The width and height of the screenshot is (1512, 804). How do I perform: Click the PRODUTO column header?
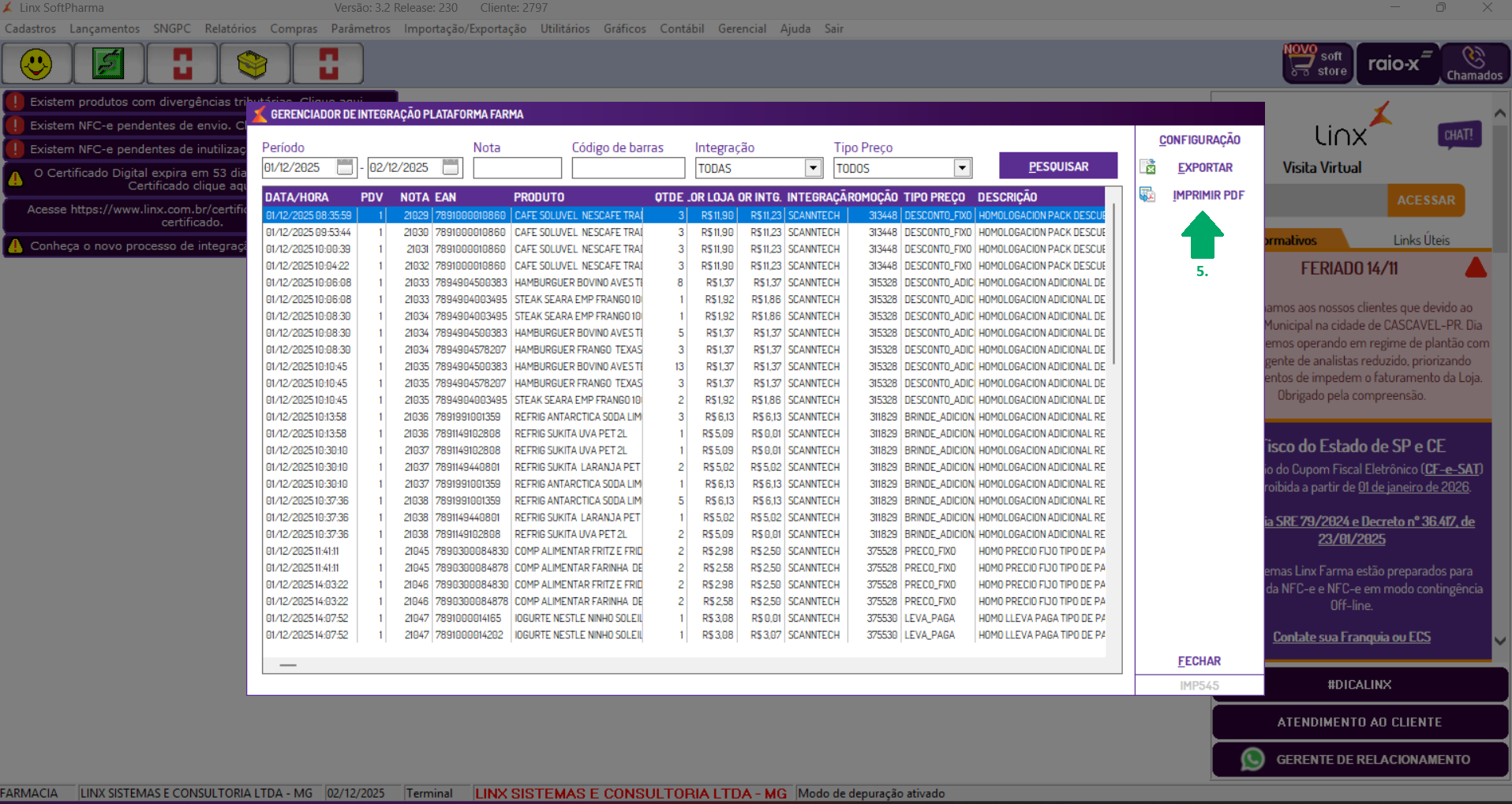click(539, 196)
